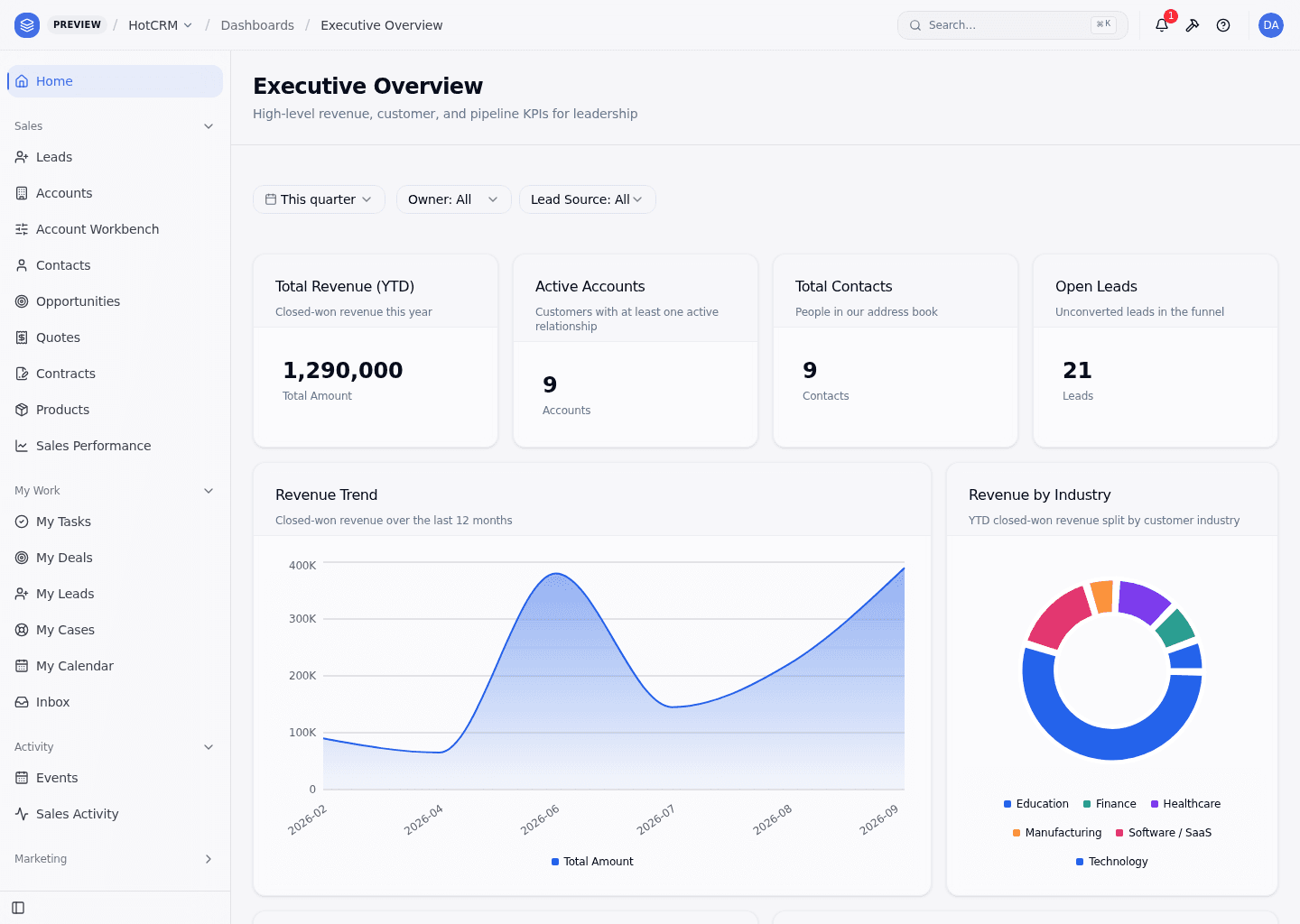The height and width of the screenshot is (924, 1300).
Task: Click the Inbox tray icon
Action: click(x=22, y=702)
